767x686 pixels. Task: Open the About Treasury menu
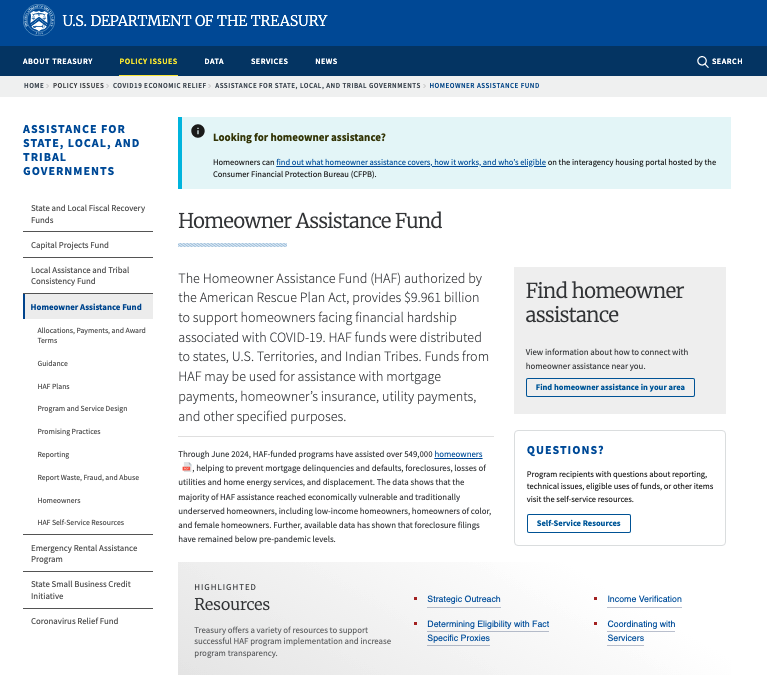tap(58, 61)
